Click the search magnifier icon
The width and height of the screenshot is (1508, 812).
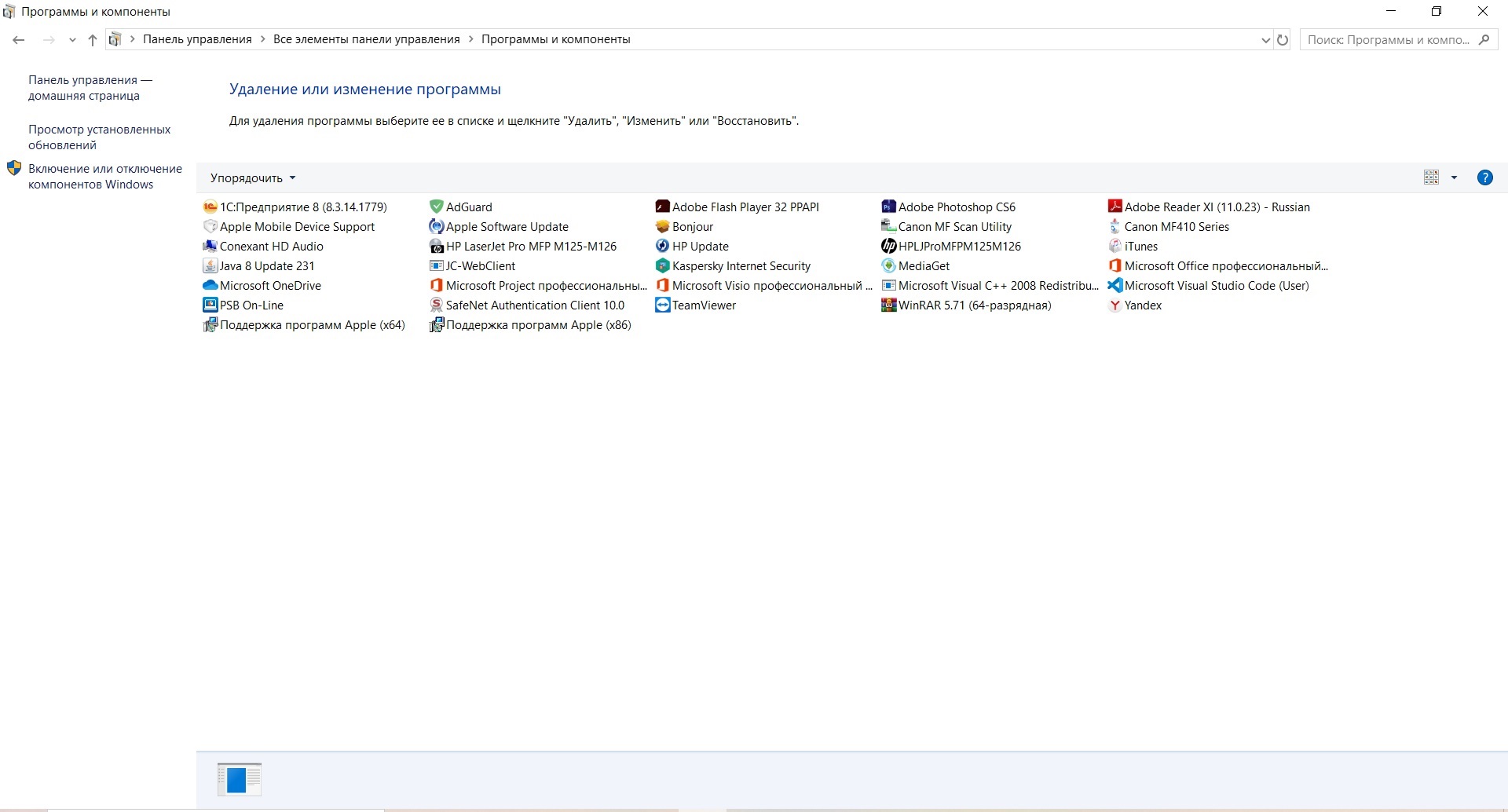pyautogui.click(x=1484, y=40)
